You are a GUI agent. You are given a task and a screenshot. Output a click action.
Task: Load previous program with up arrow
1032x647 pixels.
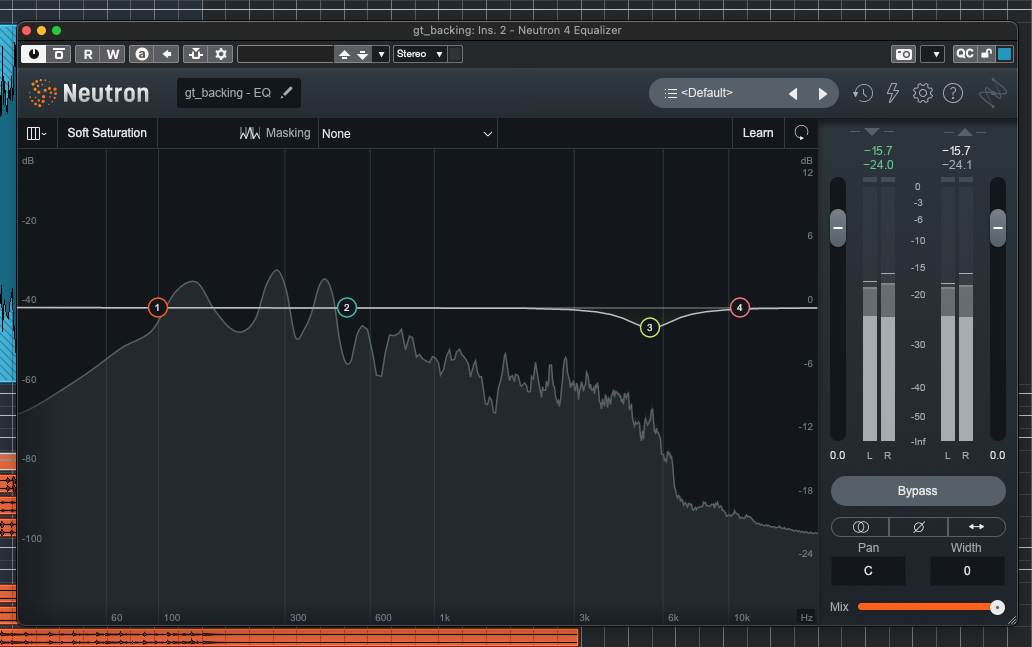[x=344, y=55]
